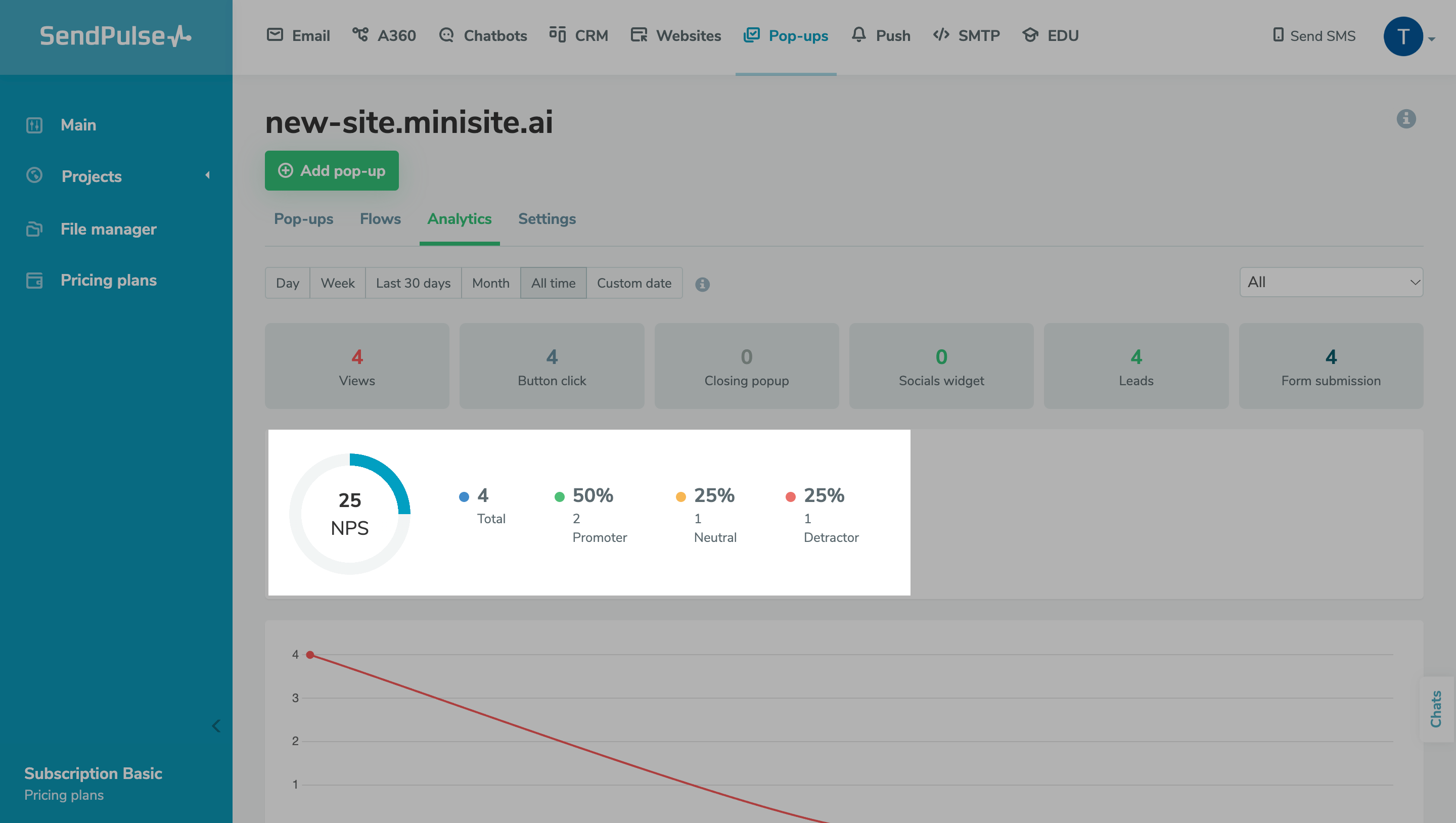
Task: Select the Day period
Action: click(288, 283)
